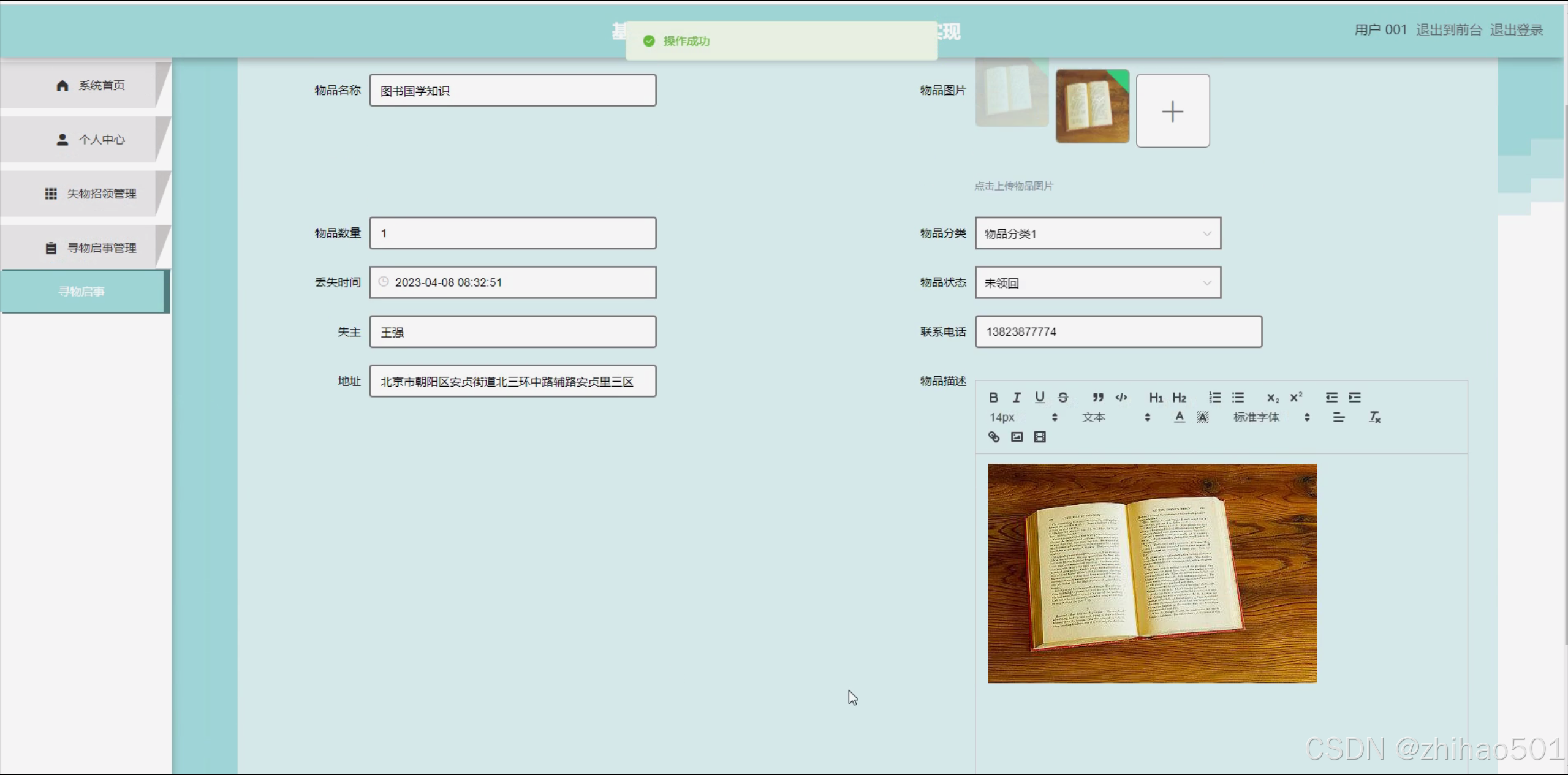Image resolution: width=1568 pixels, height=775 pixels.
Task: Insert a video with the film icon
Action: pyautogui.click(x=1040, y=437)
